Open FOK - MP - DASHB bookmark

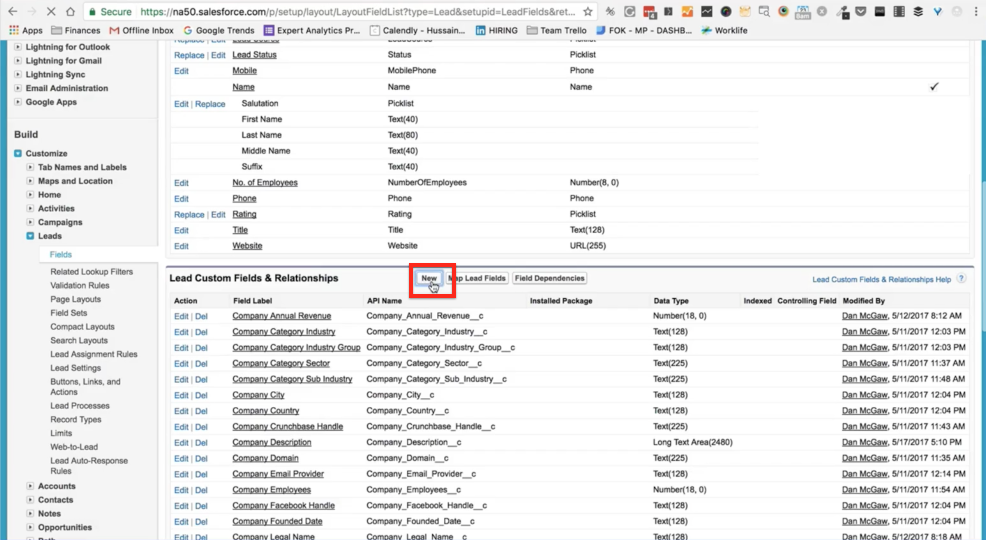click(643, 30)
